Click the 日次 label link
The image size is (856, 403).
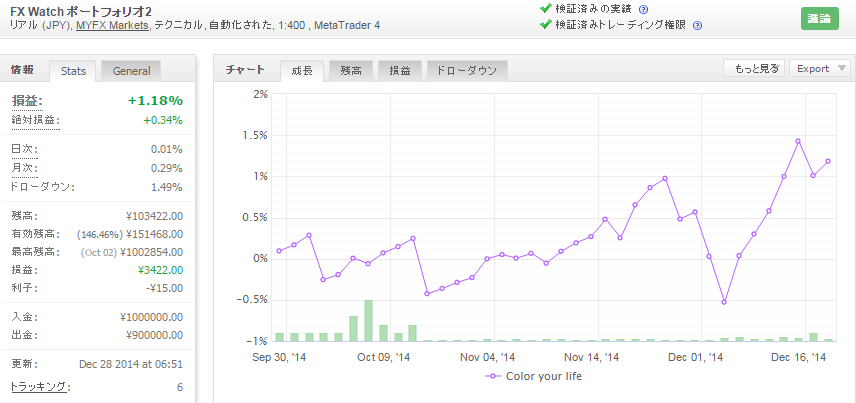tap(25, 150)
